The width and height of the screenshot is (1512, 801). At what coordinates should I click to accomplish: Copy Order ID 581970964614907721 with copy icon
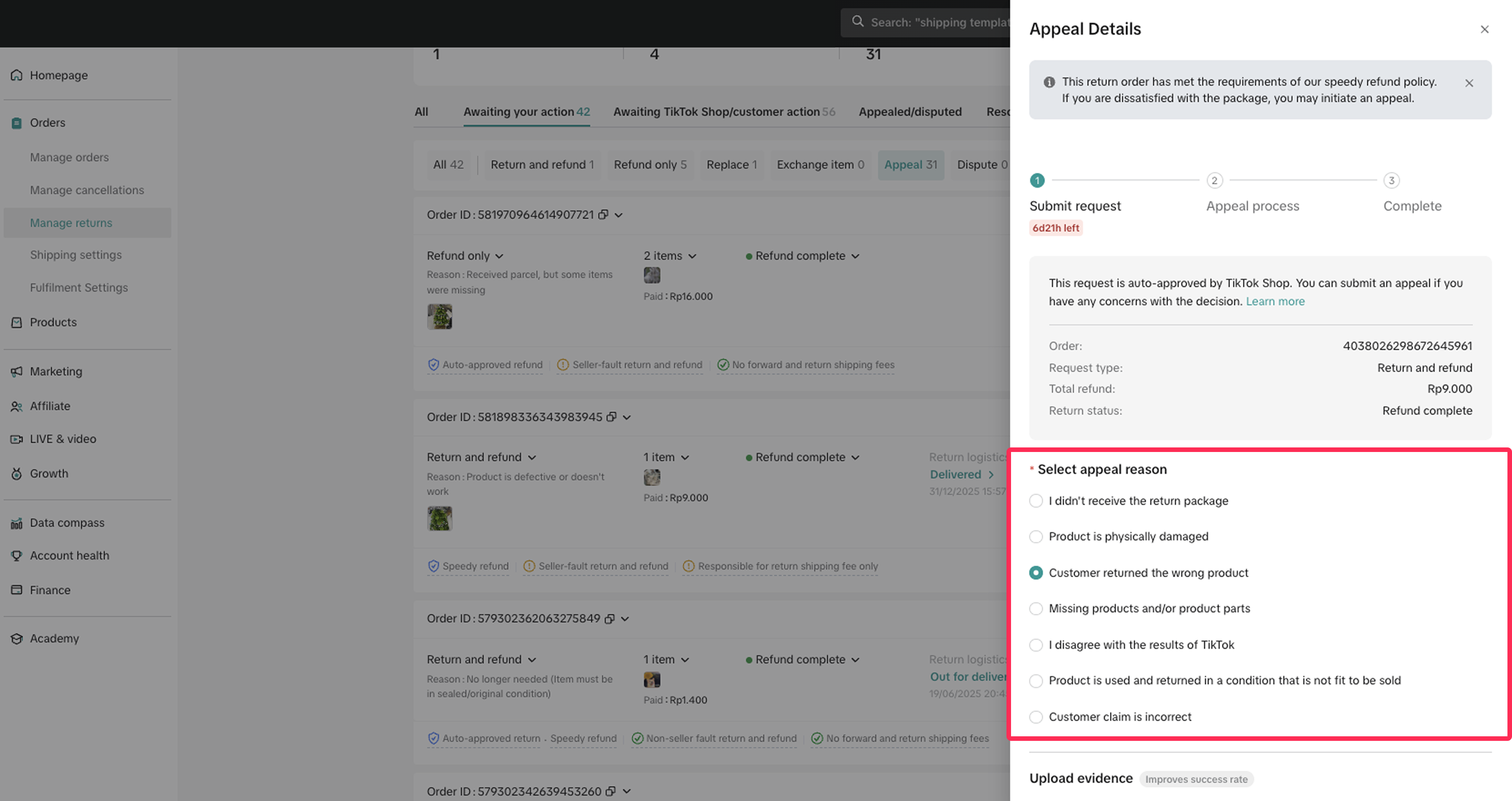point(603,215)
